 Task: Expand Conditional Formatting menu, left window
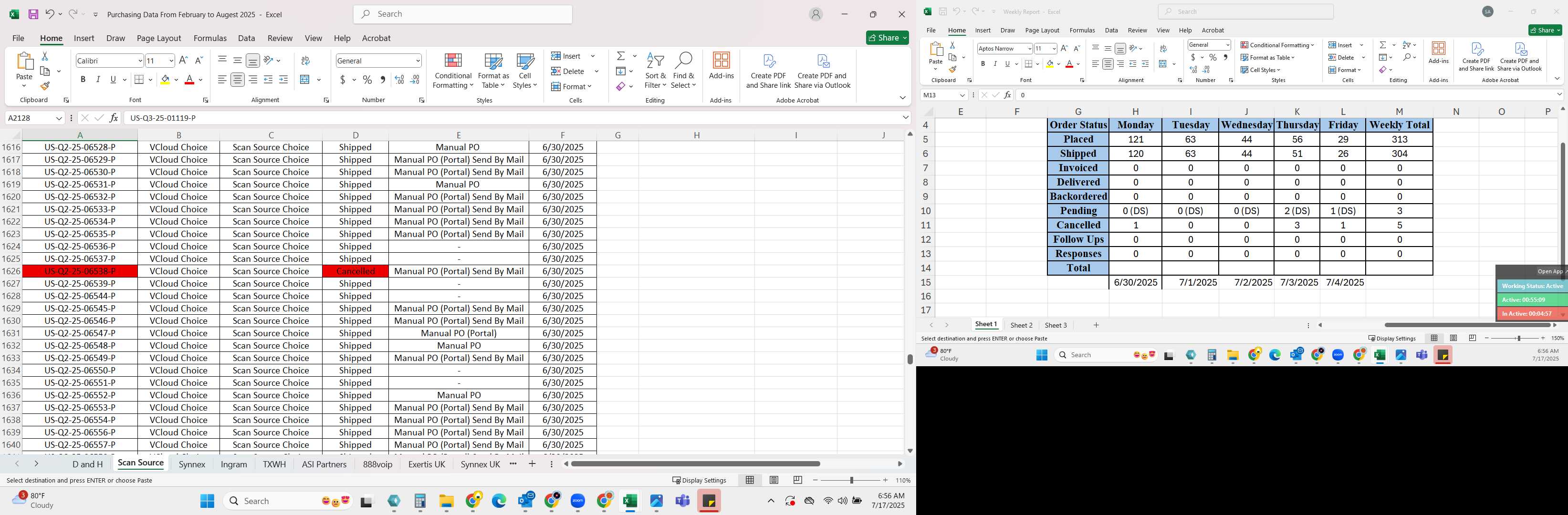click(x=453, y=71)
